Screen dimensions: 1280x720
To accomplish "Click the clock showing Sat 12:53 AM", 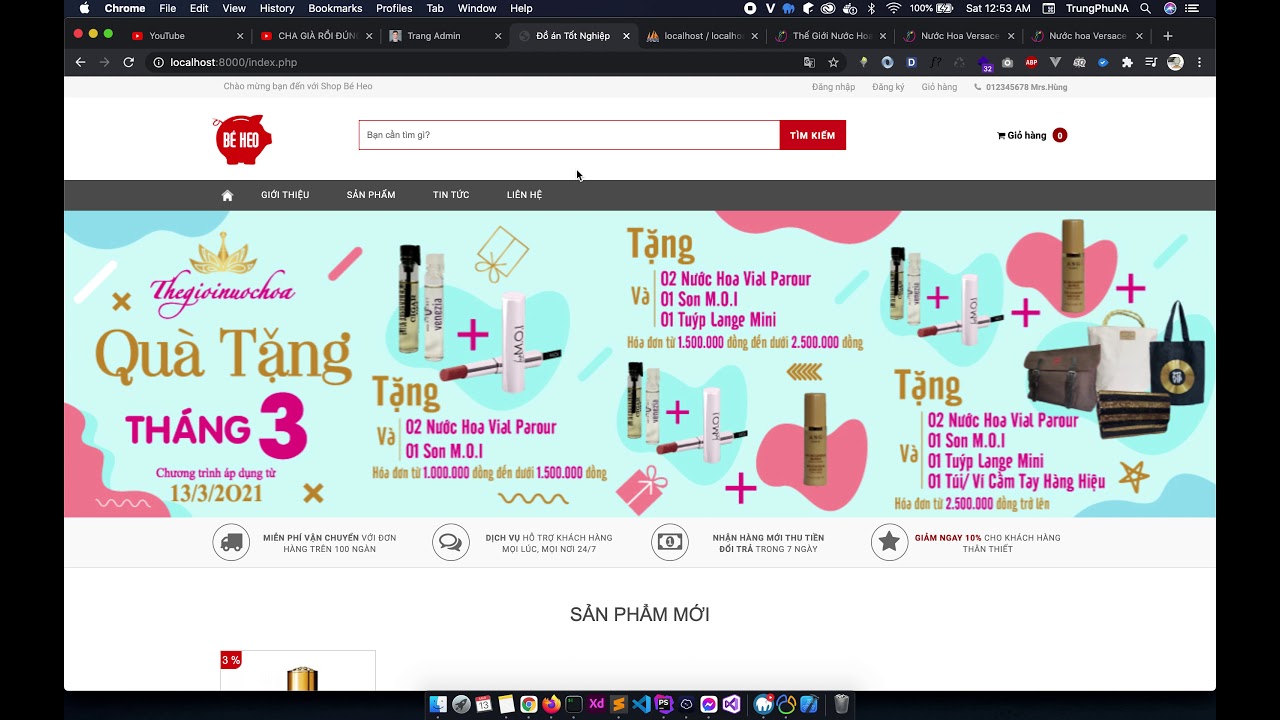I will (998, 8).
